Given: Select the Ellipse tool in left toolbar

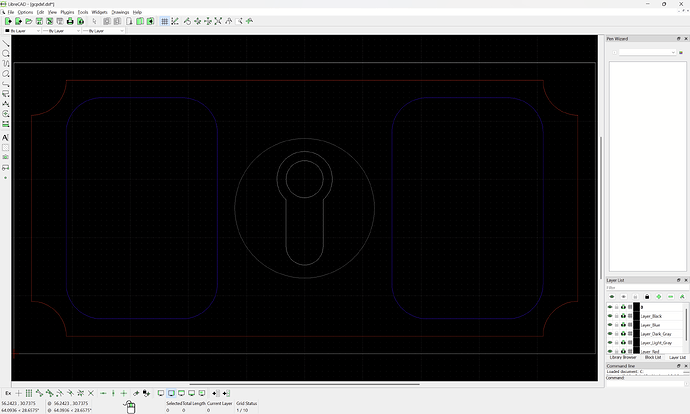Looking at the screenshot, I should point(6,73).
